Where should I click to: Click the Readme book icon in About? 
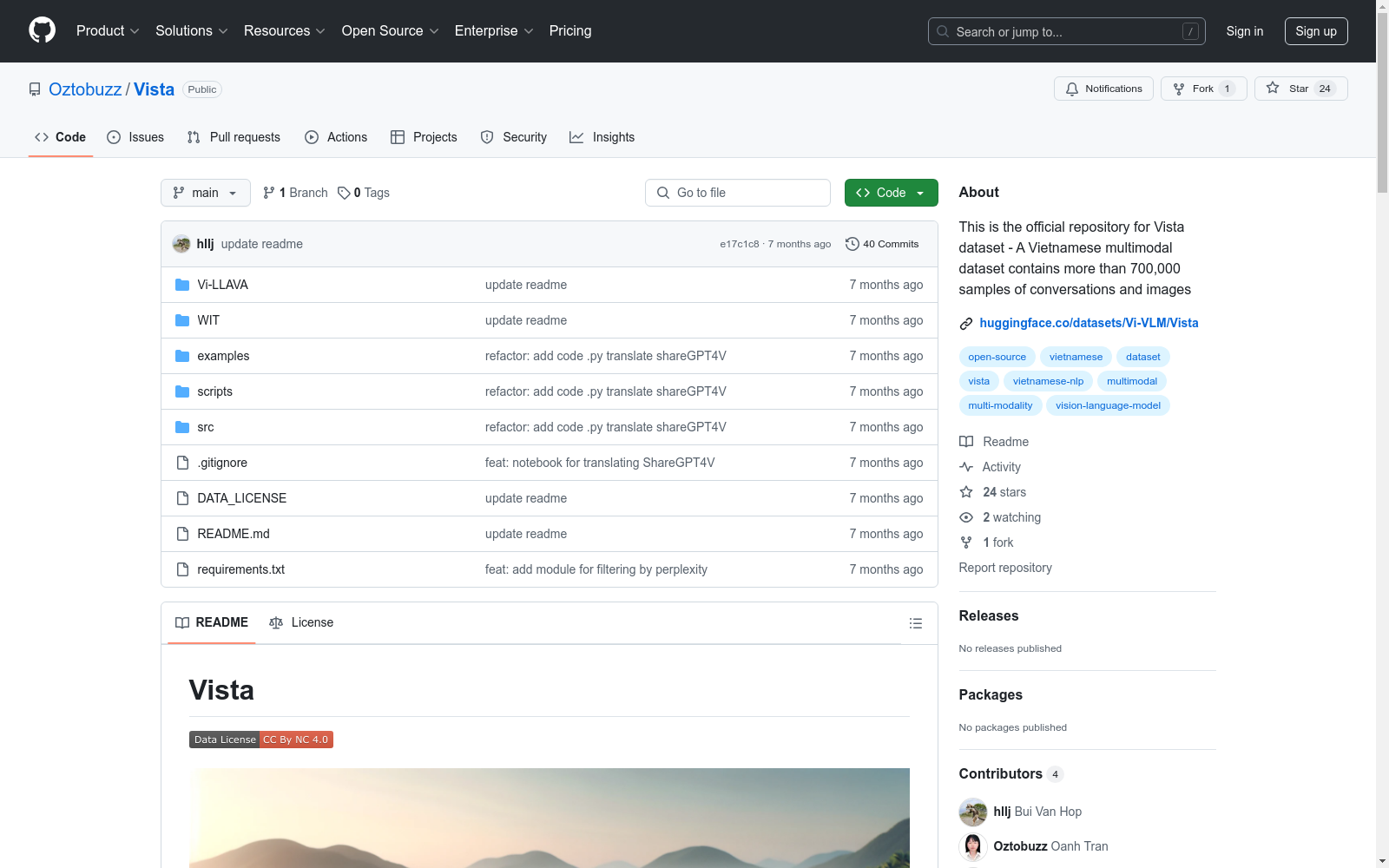(x=966, y=442)
